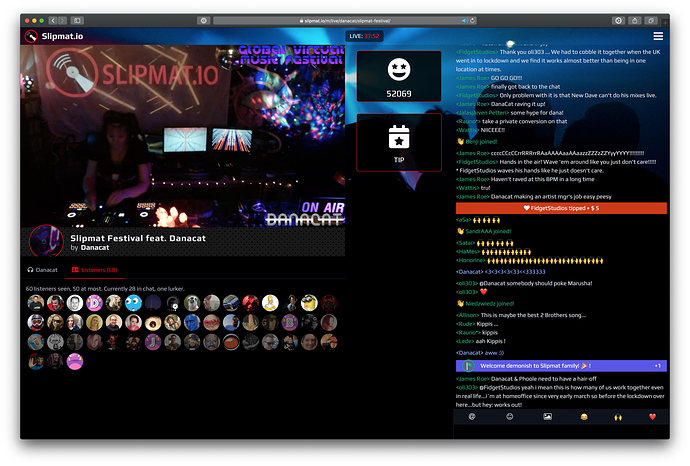Viewport: 690px width, 466px height.
Task: Click the button left of address bar
Action: 203,20
